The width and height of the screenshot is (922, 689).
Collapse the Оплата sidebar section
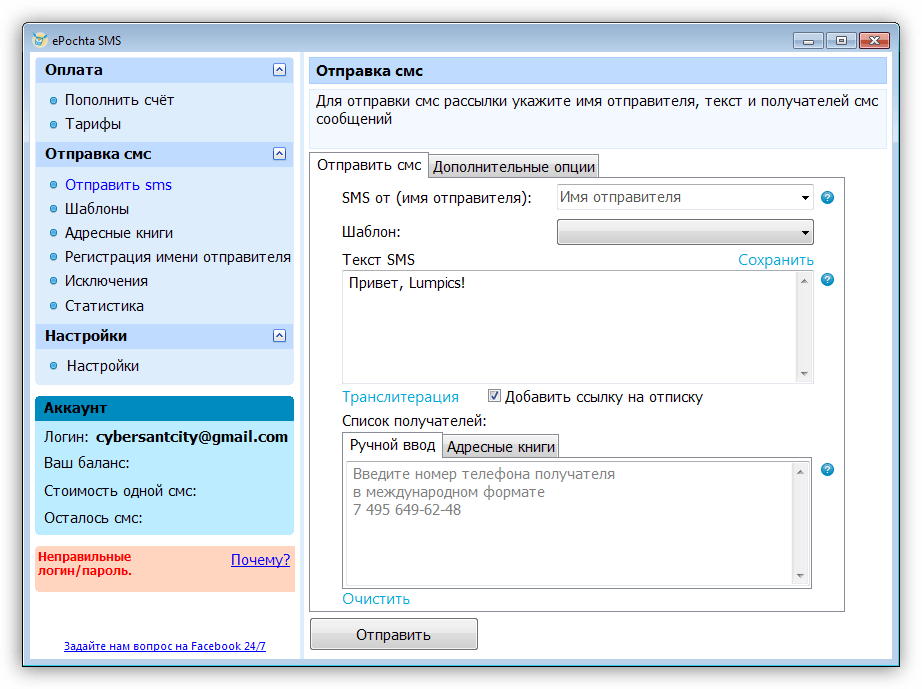point(279,70)
